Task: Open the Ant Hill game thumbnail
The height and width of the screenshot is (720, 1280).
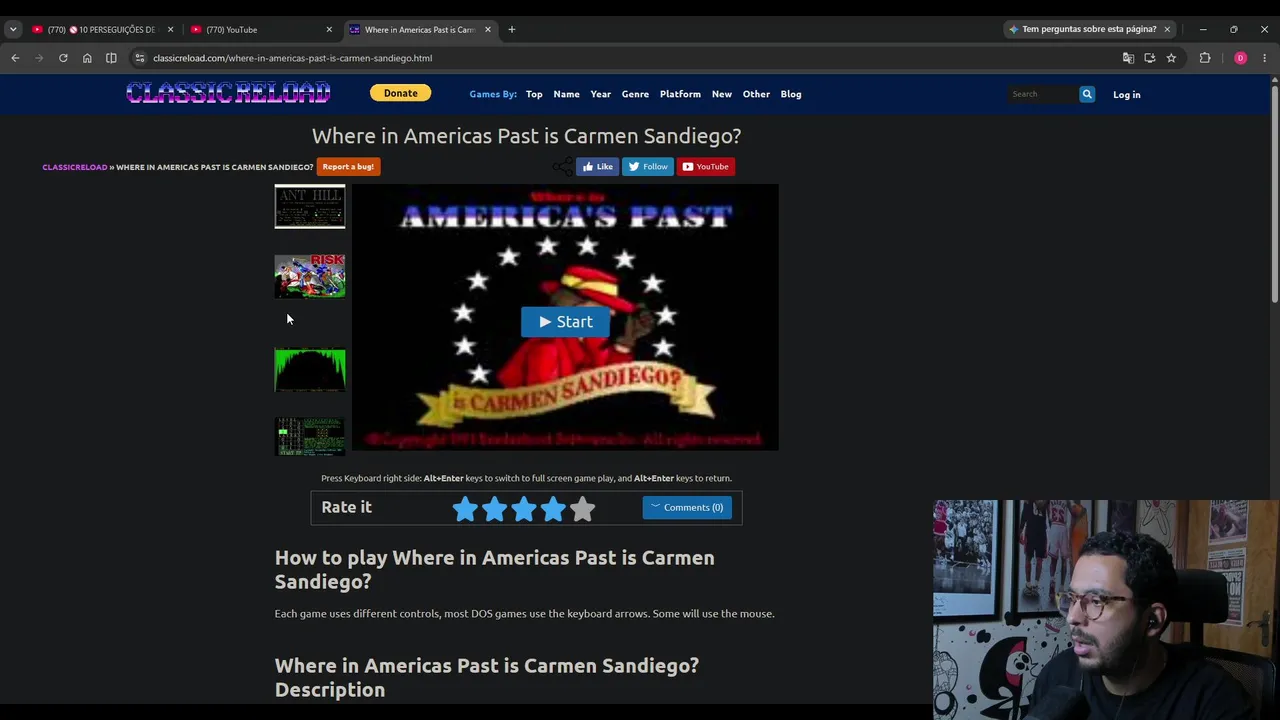Action: (310, 206)
